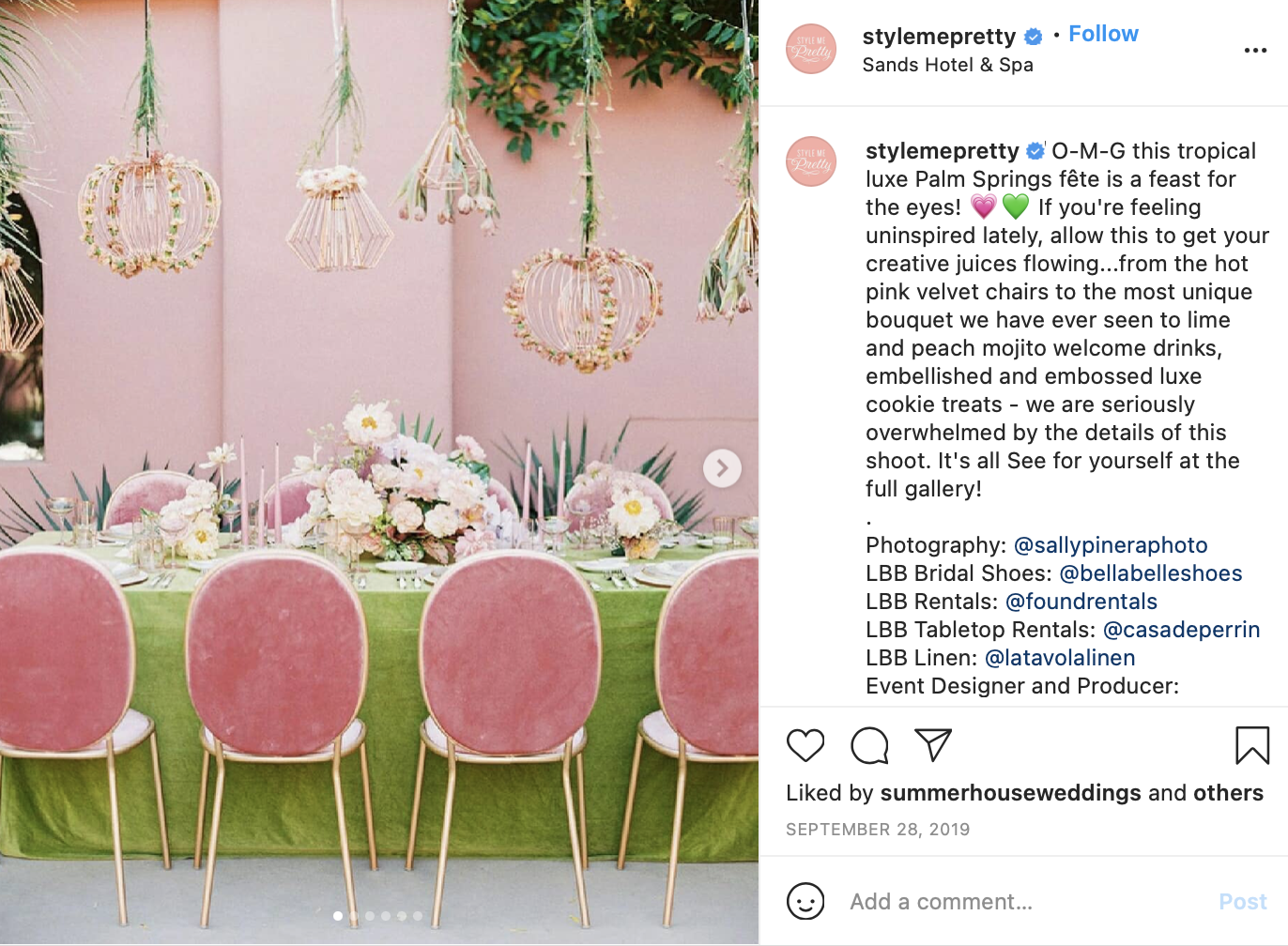
Task: Jump to second carousel dot
Action: [x=354, y=916]
